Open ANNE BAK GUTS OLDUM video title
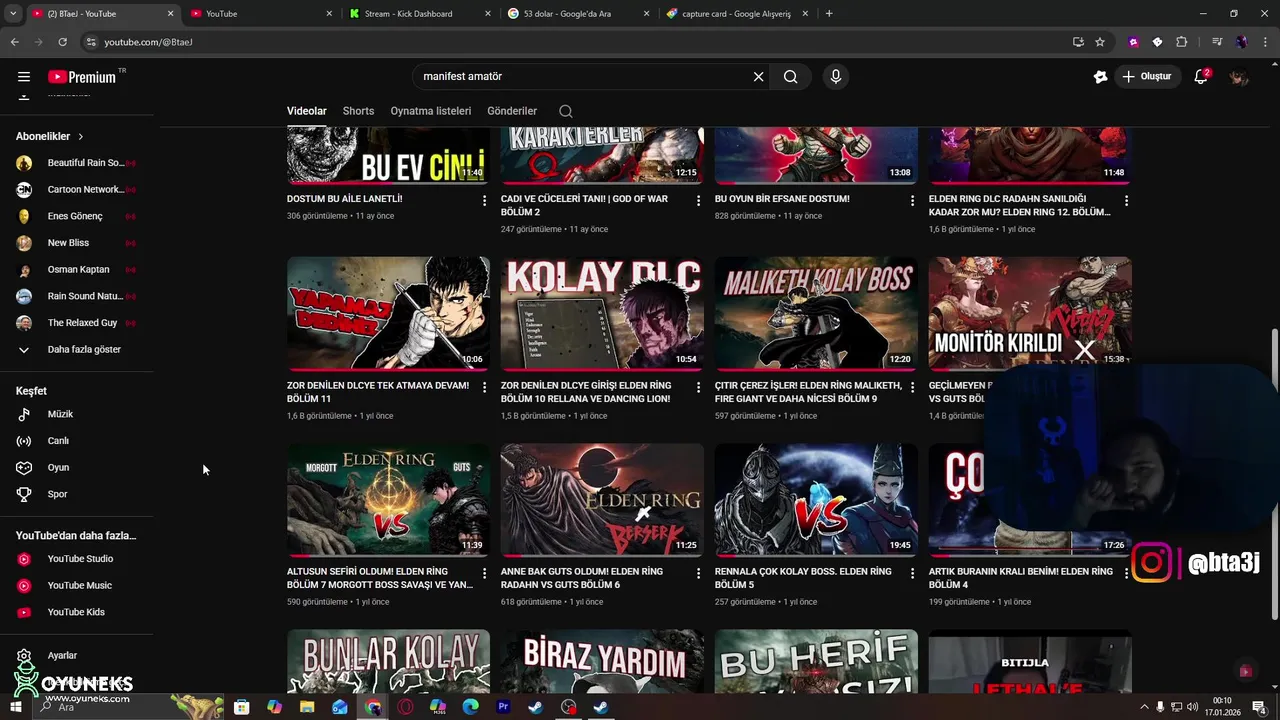 pos(582,578)
